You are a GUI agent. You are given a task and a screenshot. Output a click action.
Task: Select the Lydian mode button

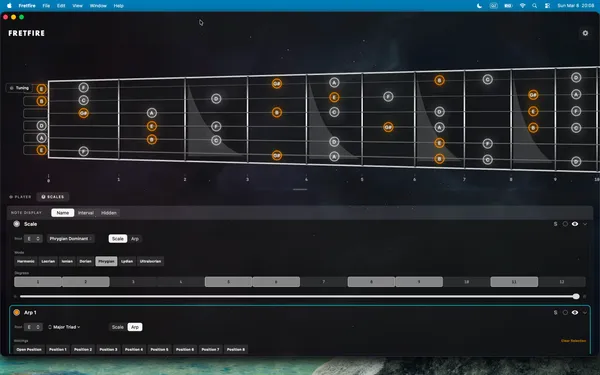tap(127, 261)
